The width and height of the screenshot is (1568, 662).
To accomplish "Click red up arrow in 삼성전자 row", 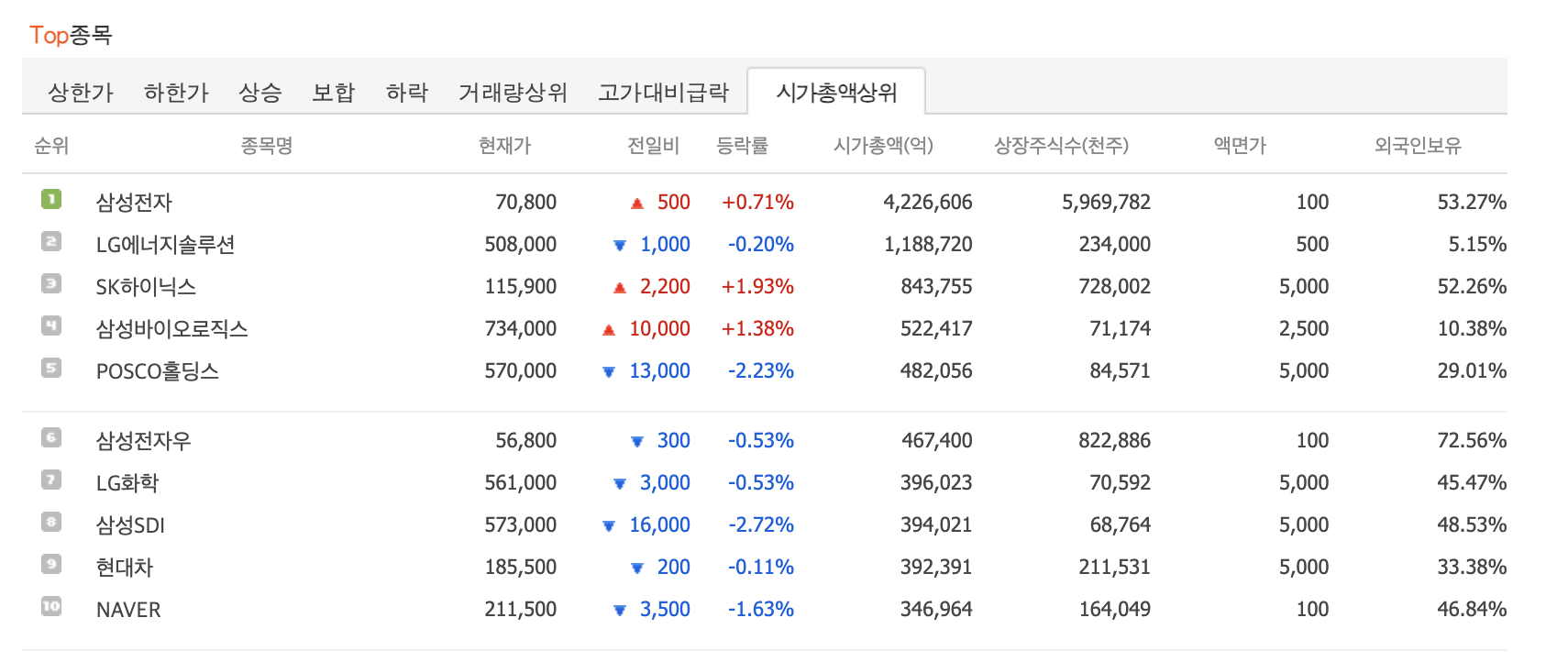I will (637, 204).
